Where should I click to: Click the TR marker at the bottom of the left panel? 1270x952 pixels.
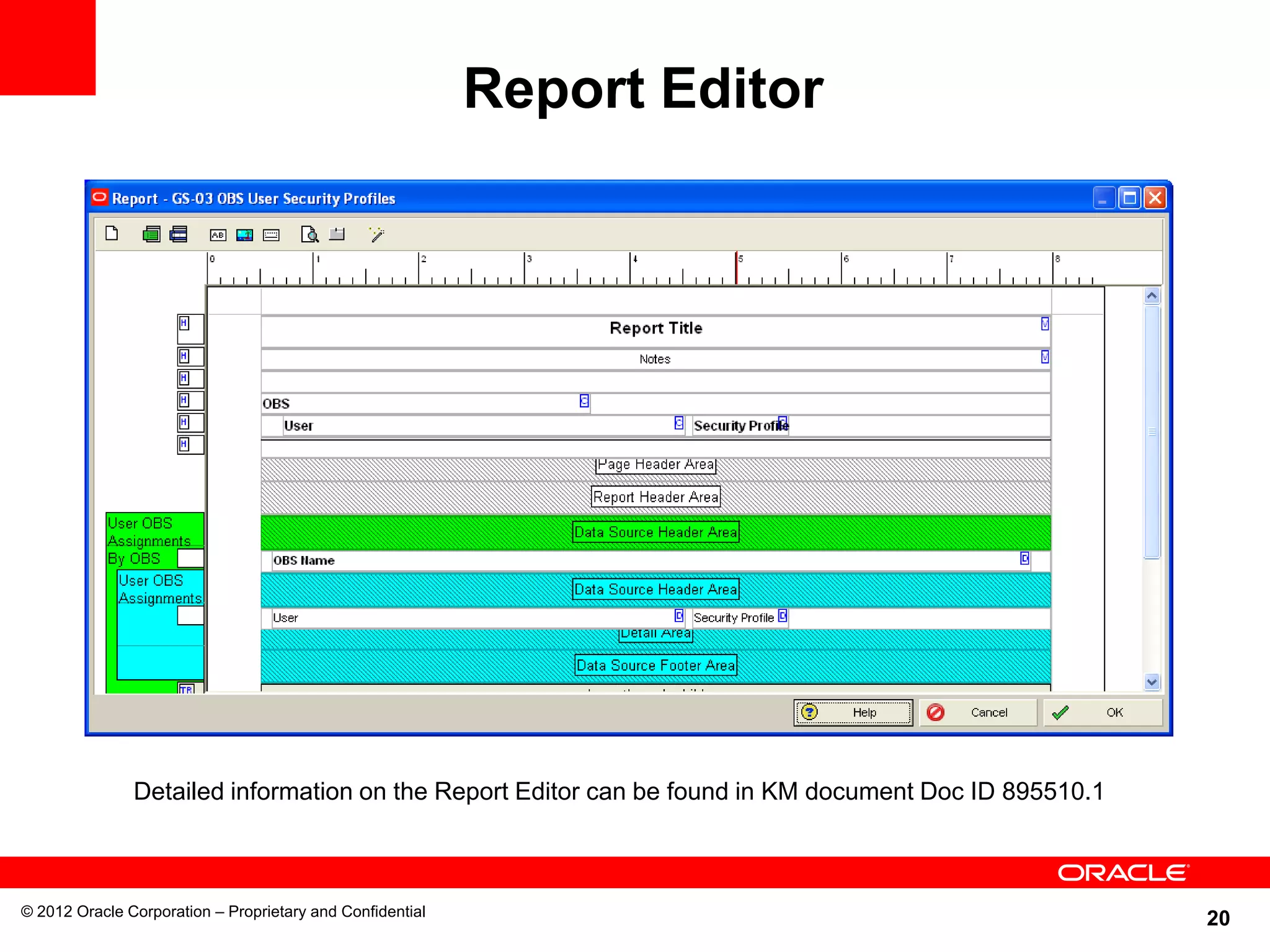(186, 689)
